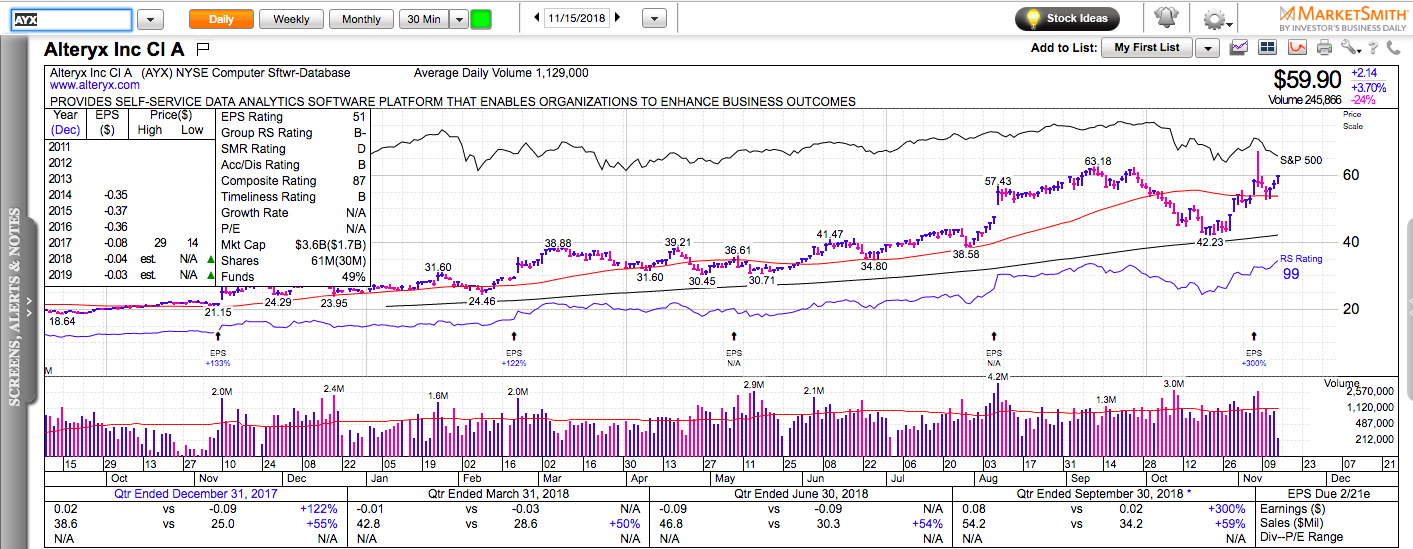Switch to the Monthly chart

361,19
